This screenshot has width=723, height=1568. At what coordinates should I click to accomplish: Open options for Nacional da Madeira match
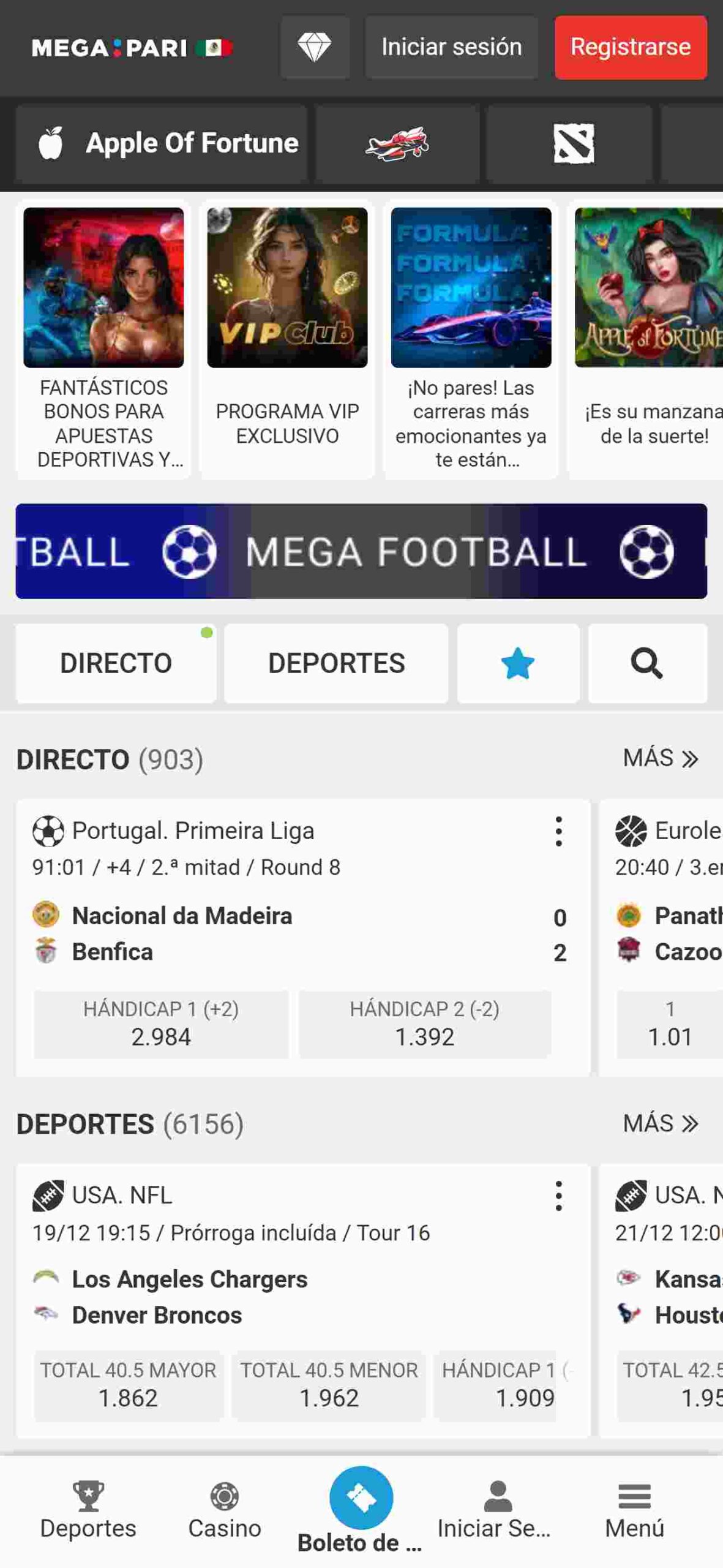pos(558,831)
